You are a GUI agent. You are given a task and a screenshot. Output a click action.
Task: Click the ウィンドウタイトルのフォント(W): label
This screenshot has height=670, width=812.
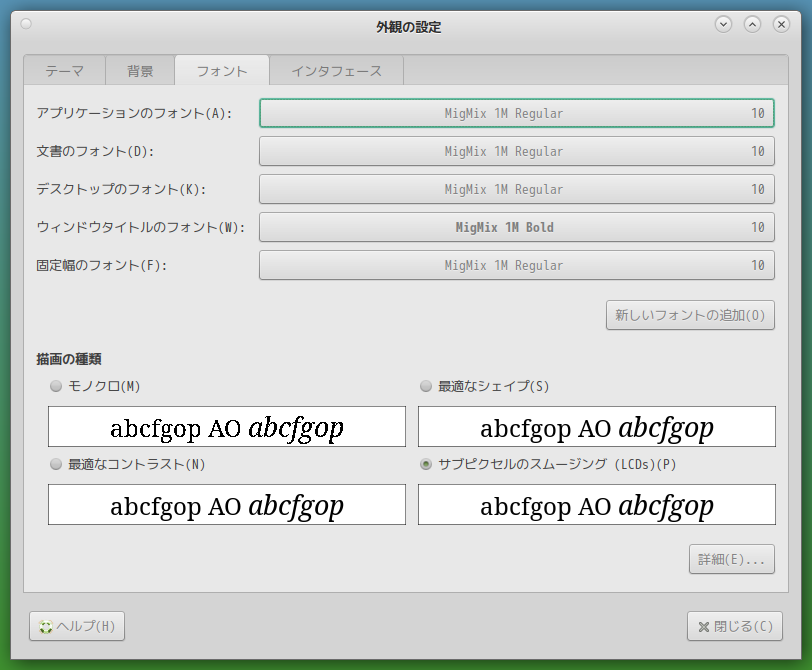pos(140,227)
